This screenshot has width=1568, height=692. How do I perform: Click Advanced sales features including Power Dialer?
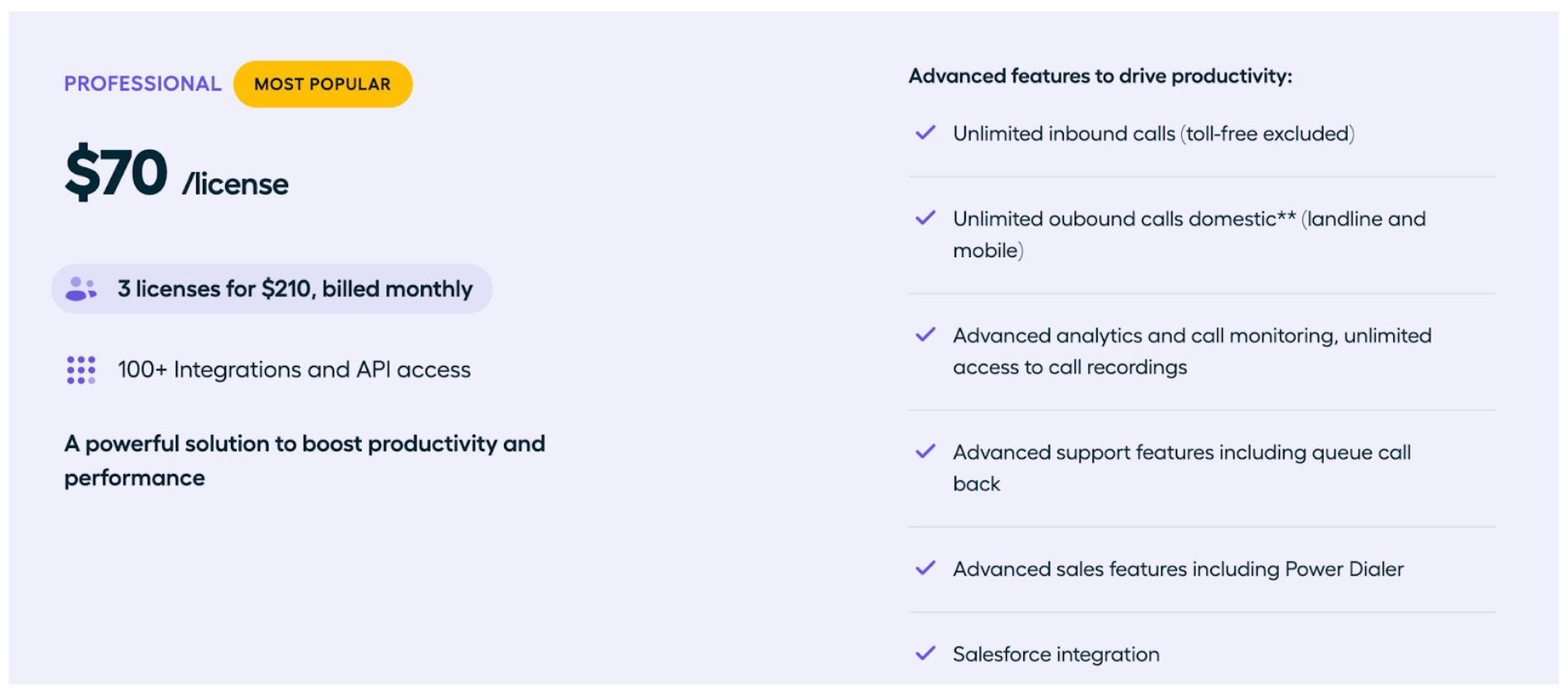click(x=1178, y=569)
